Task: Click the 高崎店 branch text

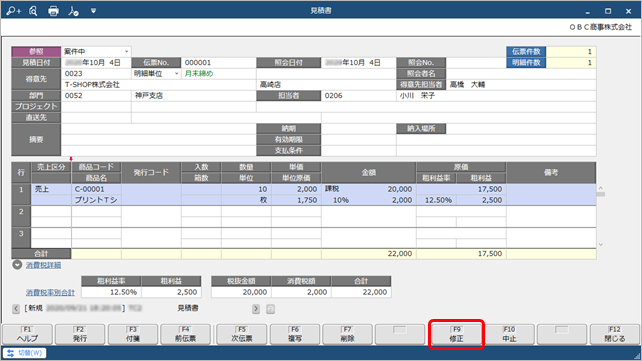Action: (x=270, y=85)
